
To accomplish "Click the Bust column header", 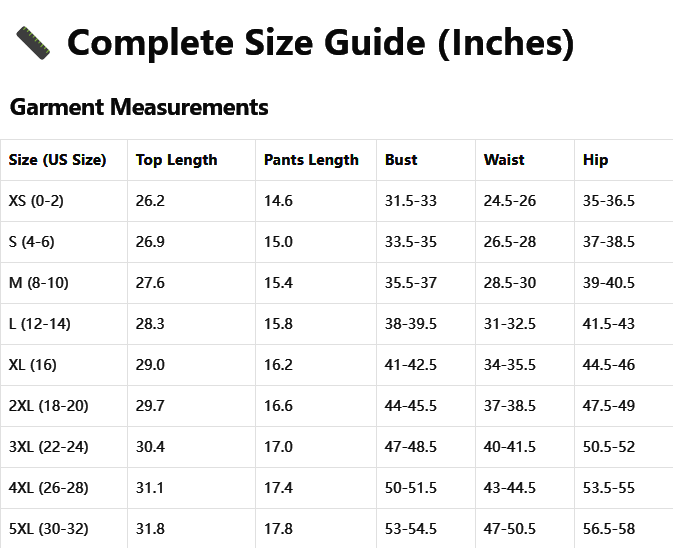I will point(401,160).
